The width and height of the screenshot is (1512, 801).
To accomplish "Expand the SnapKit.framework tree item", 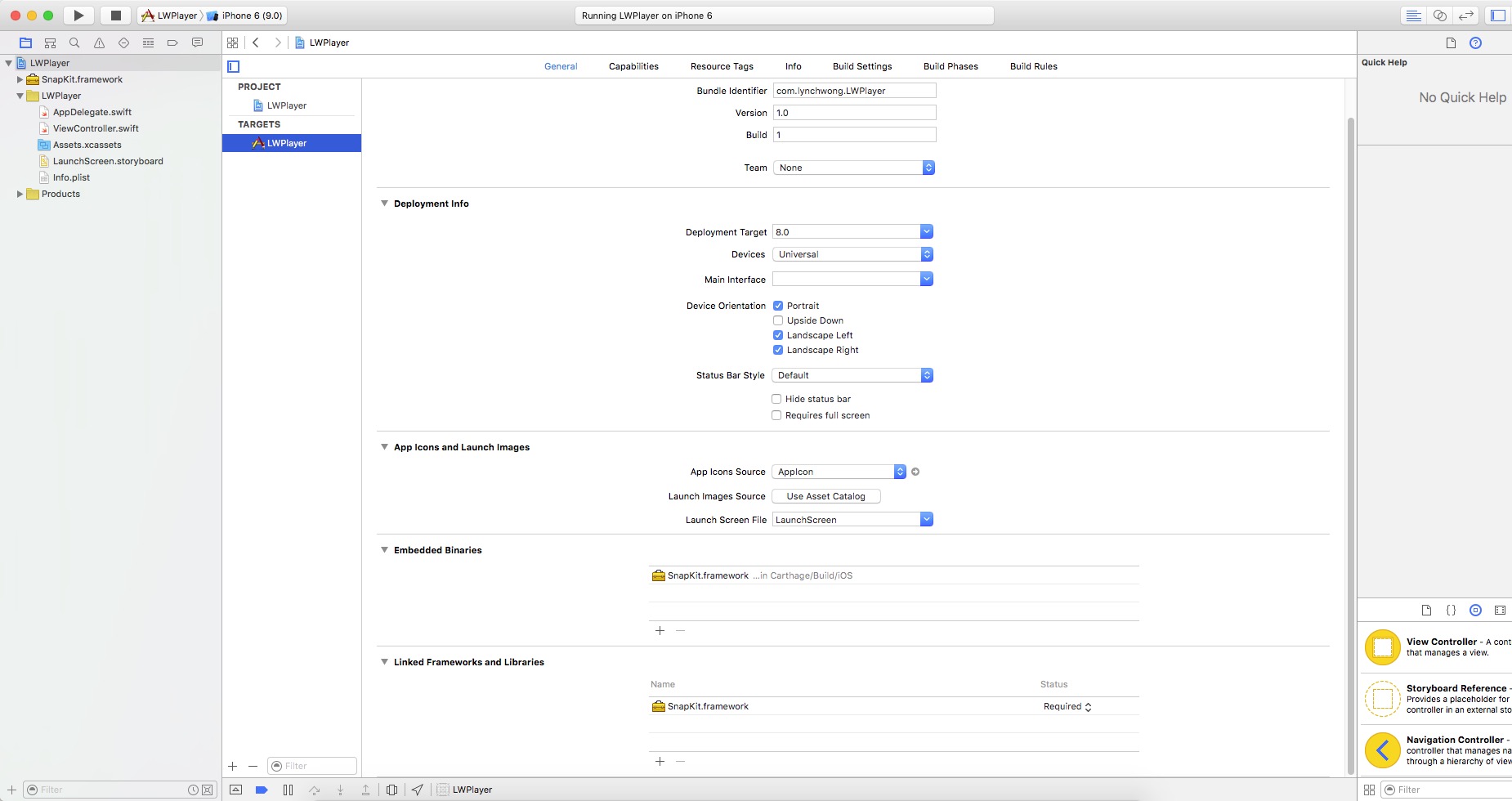I will pos(20,79).
